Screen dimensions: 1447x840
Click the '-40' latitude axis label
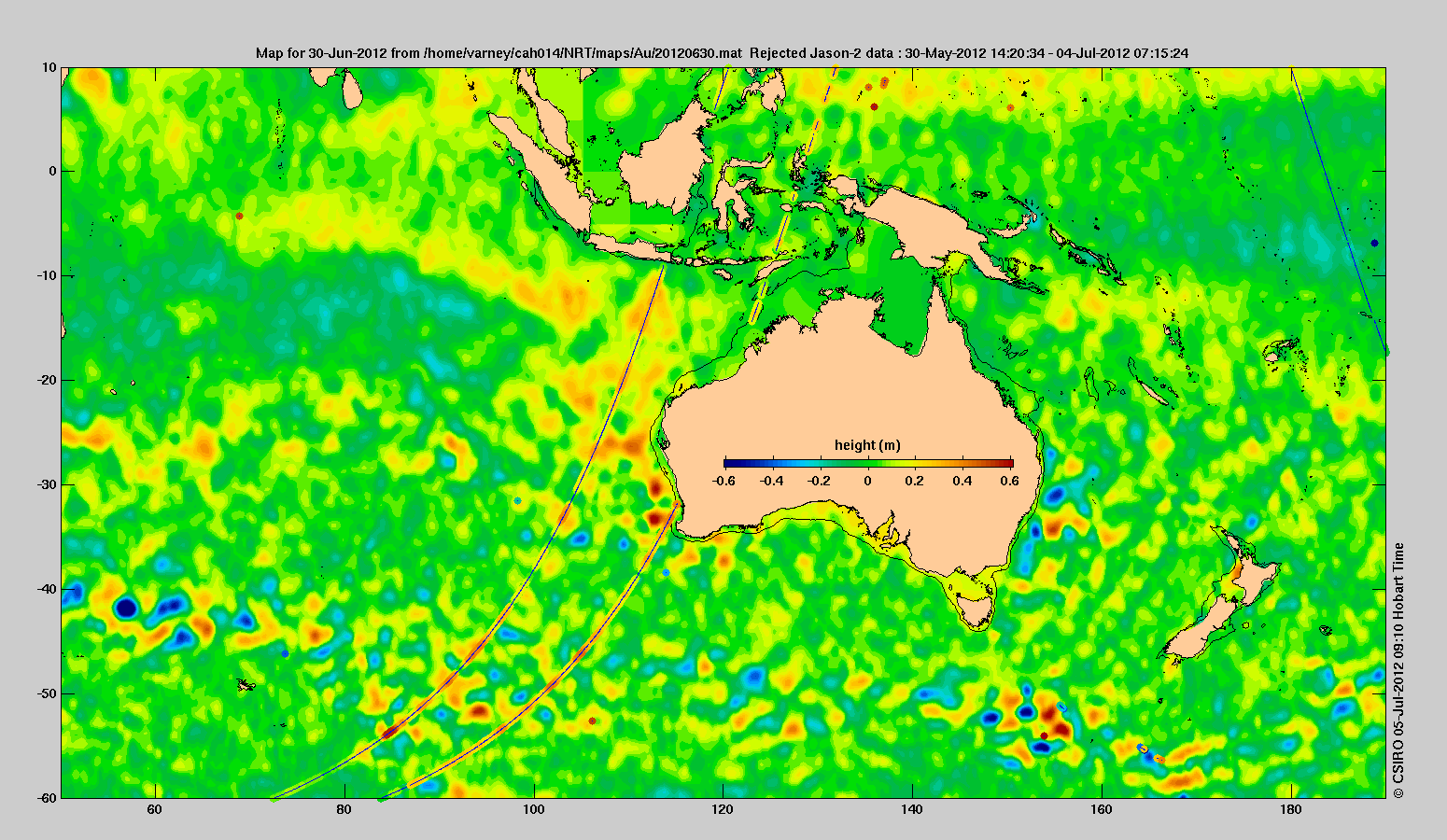(x=46, y=590)
